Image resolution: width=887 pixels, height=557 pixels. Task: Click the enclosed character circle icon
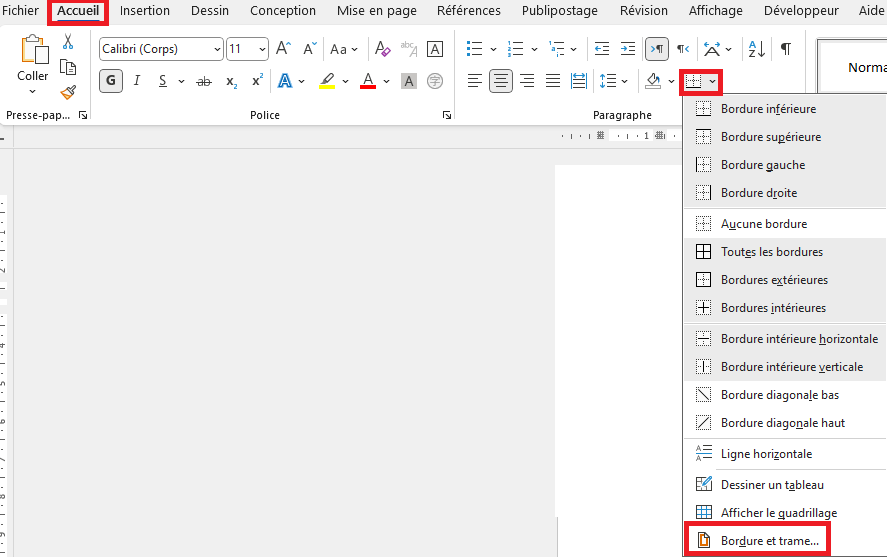[434, 81]
